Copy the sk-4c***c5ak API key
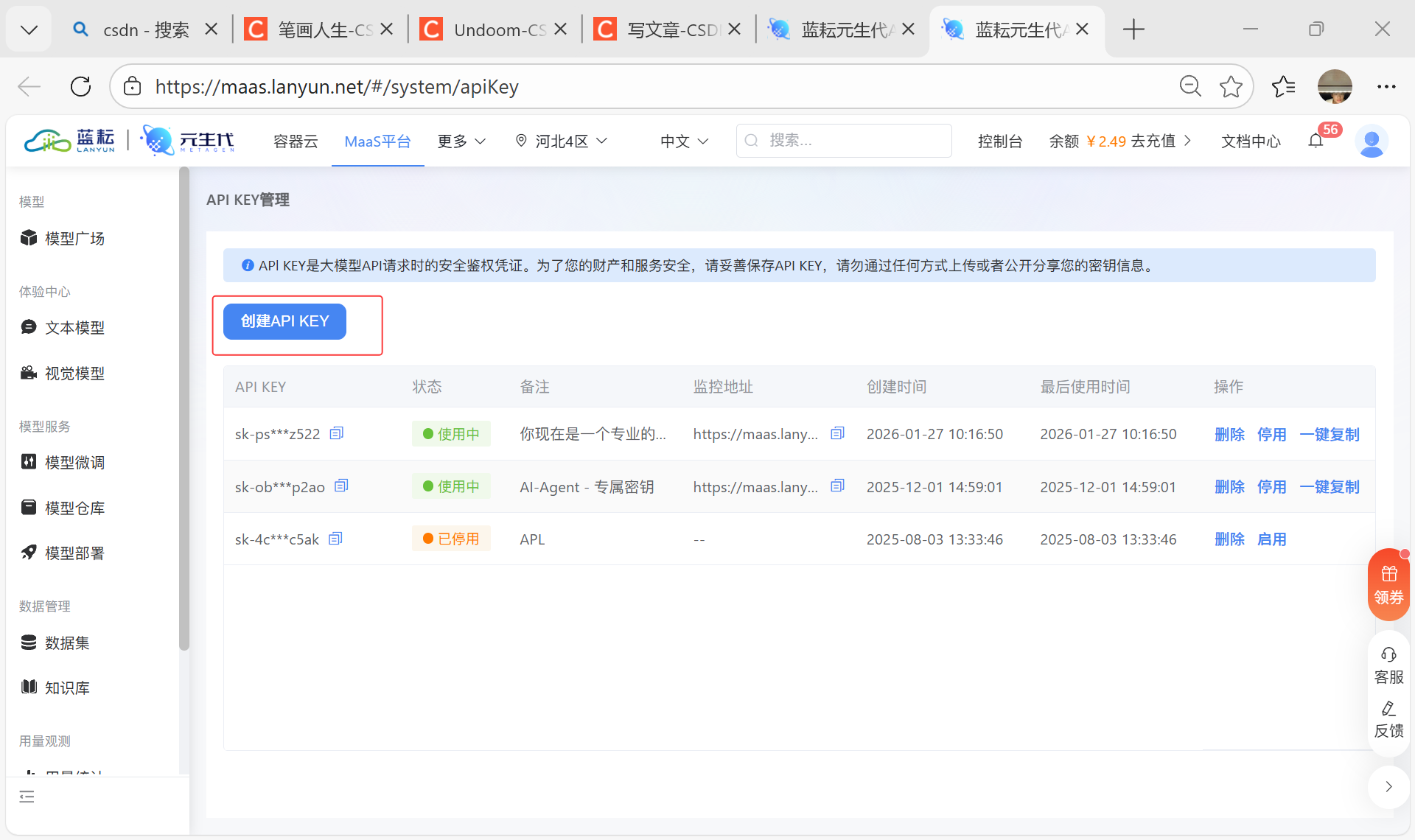Screen dimensions: 1415x840 [x=335, y=539]
